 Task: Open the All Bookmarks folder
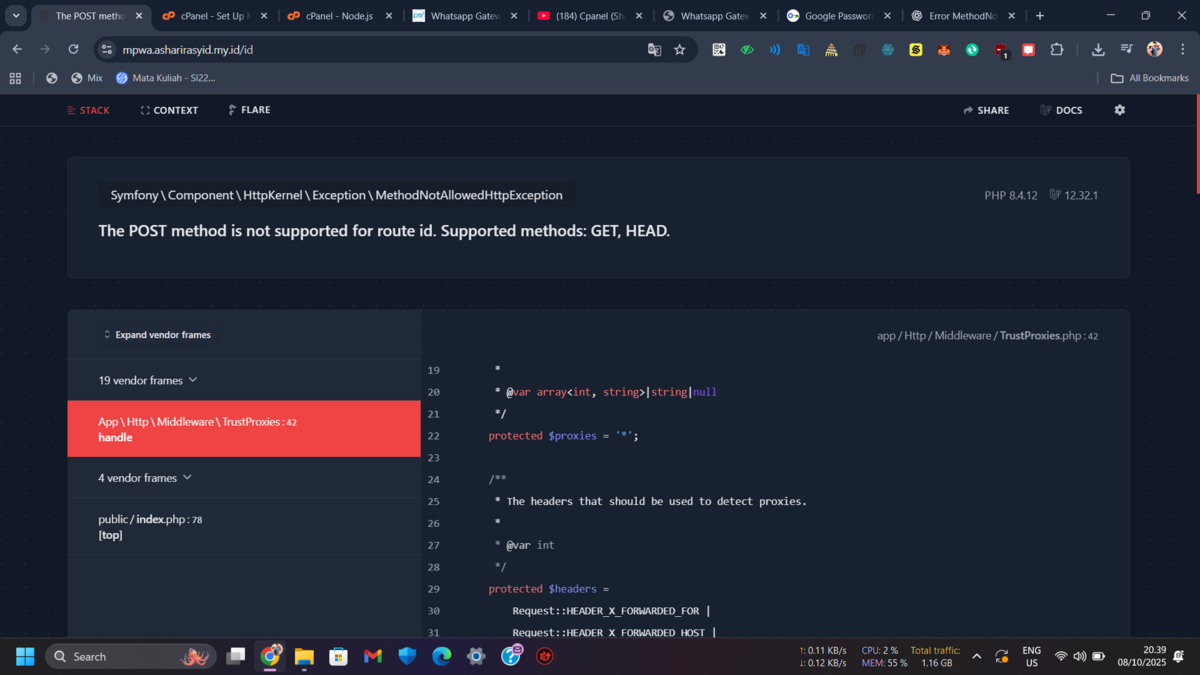tap(1149, 78)
